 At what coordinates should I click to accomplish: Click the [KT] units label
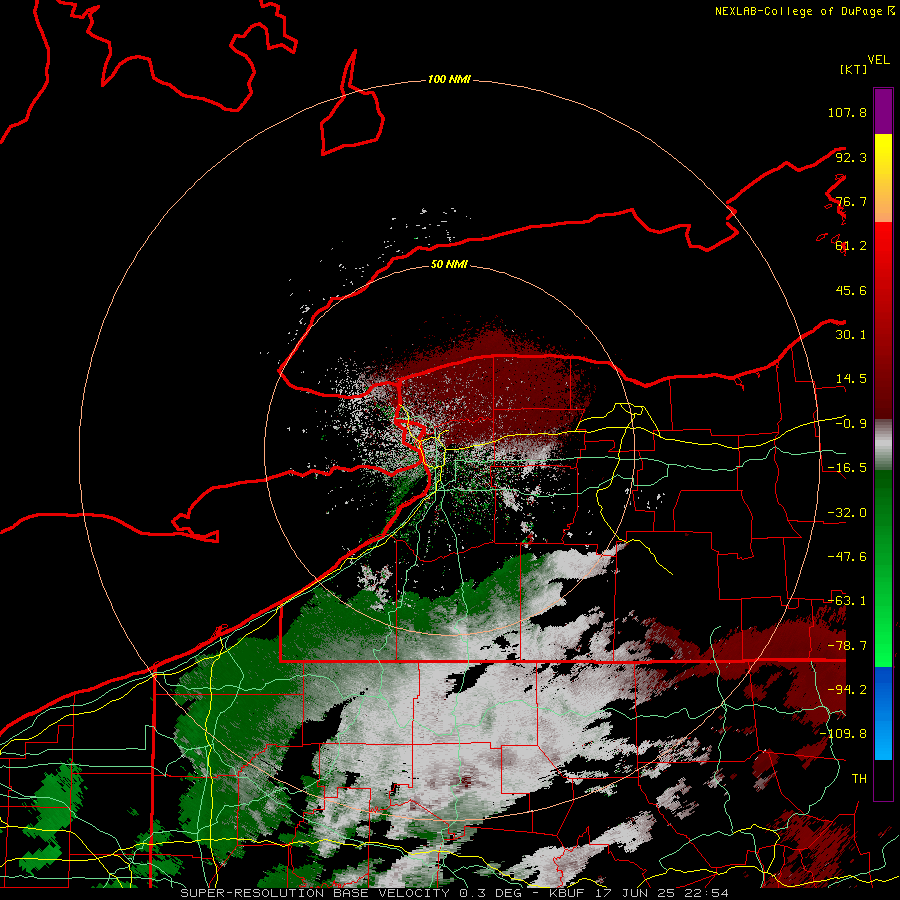click(853, 69)
